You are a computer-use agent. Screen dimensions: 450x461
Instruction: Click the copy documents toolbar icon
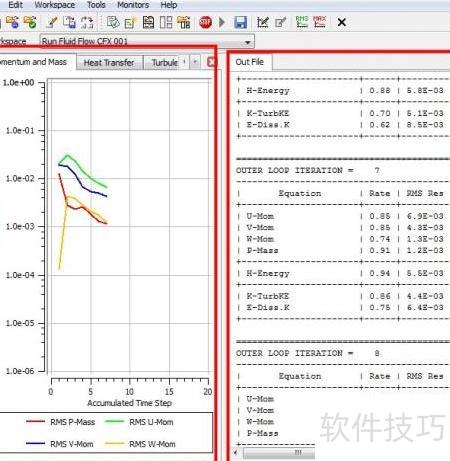[69, 22]
